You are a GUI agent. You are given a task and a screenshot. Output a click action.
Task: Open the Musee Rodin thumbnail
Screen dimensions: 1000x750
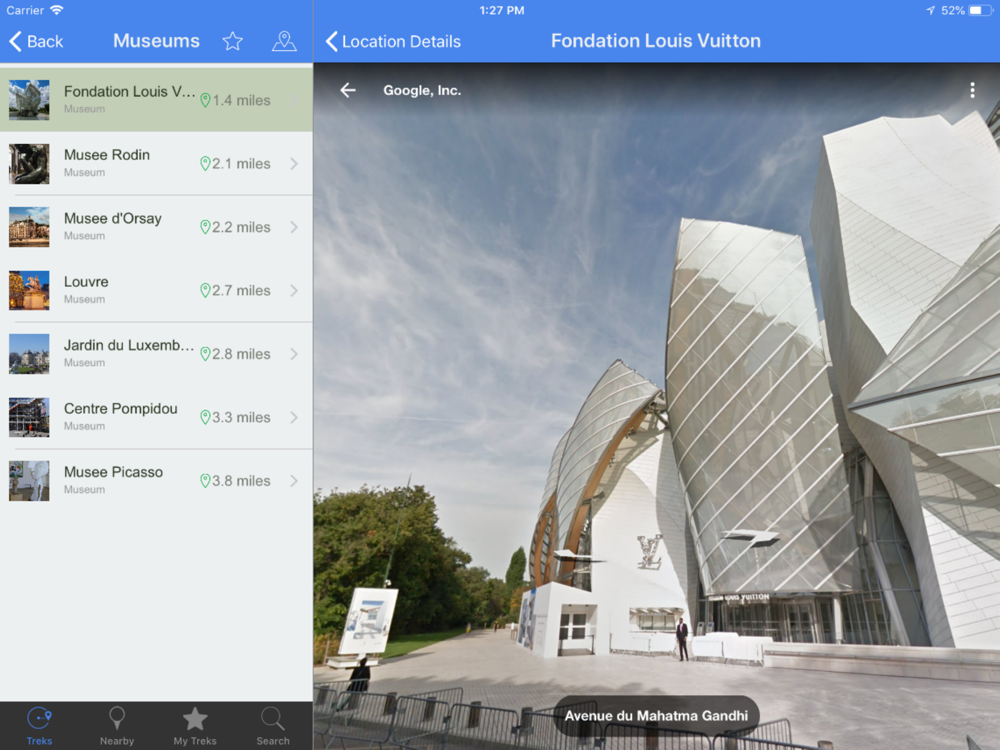pyautogui.click(x=29, y=164)
